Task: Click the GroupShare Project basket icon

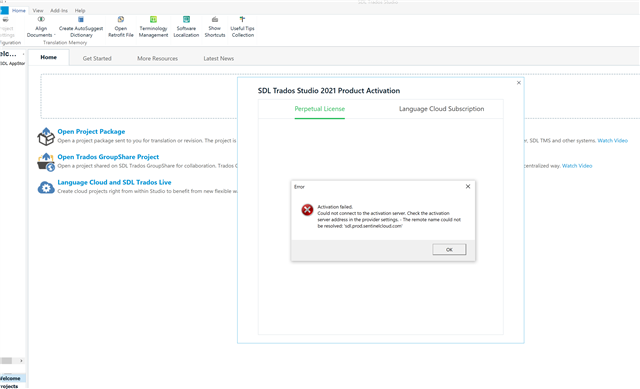Action: [46, 162]
